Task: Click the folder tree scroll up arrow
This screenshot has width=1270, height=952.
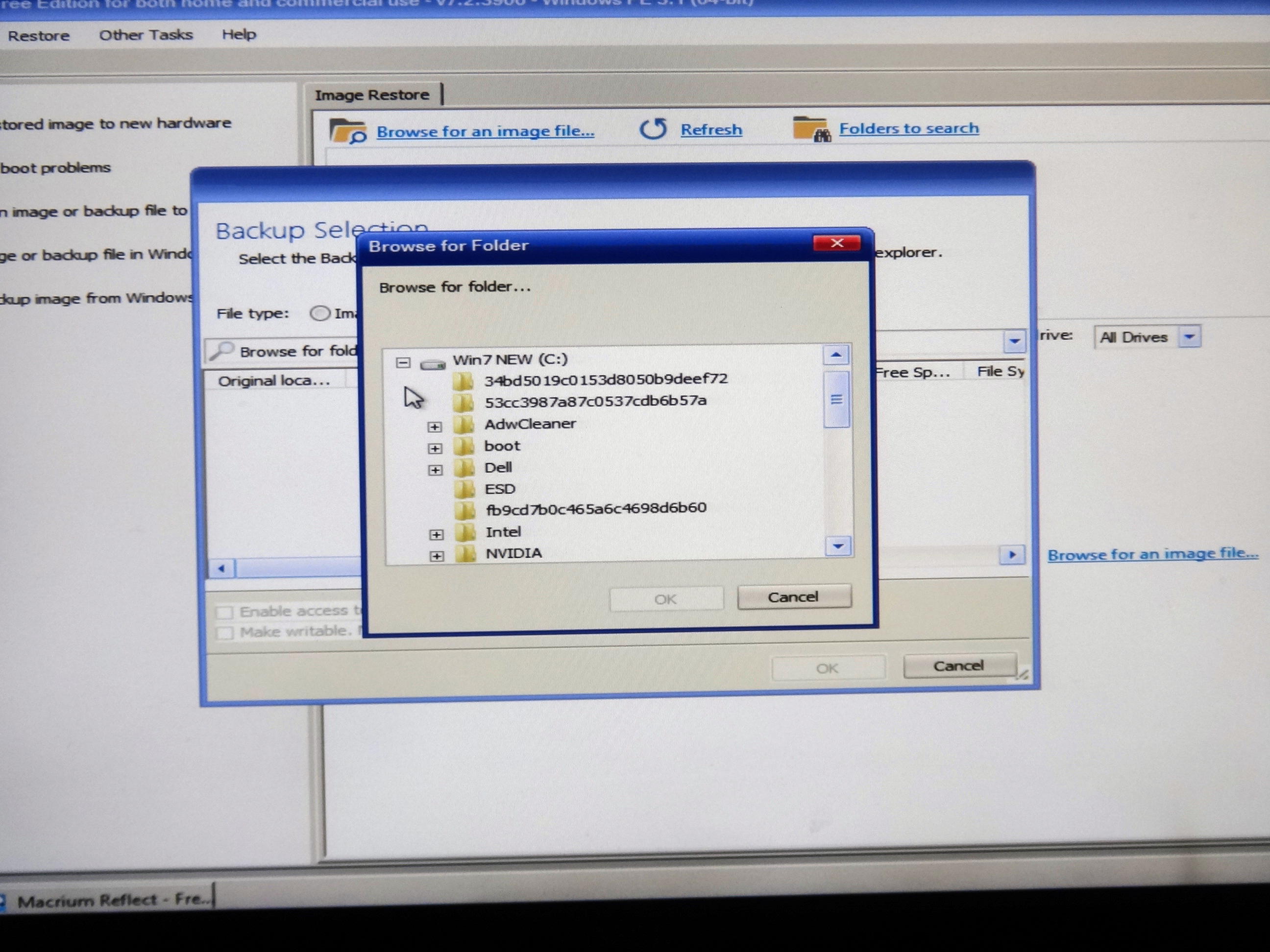Action: 836,355
